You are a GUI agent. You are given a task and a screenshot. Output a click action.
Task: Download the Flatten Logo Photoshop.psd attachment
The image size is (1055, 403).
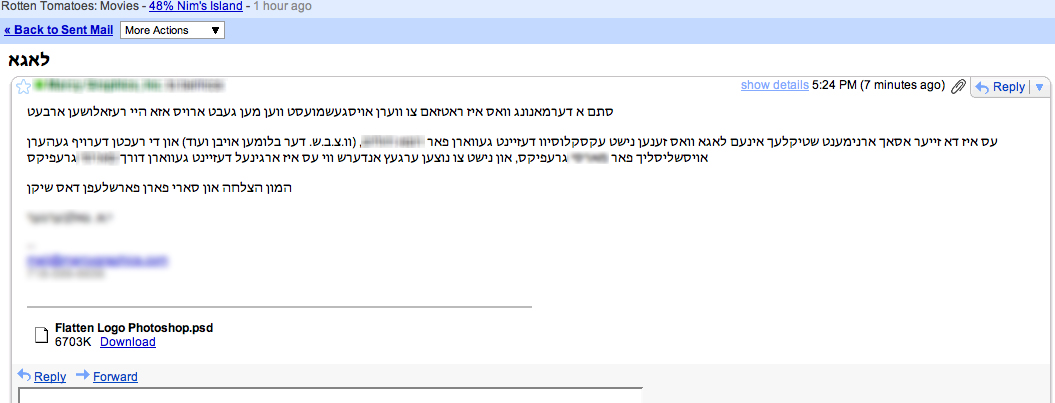[x=127, y=342]
